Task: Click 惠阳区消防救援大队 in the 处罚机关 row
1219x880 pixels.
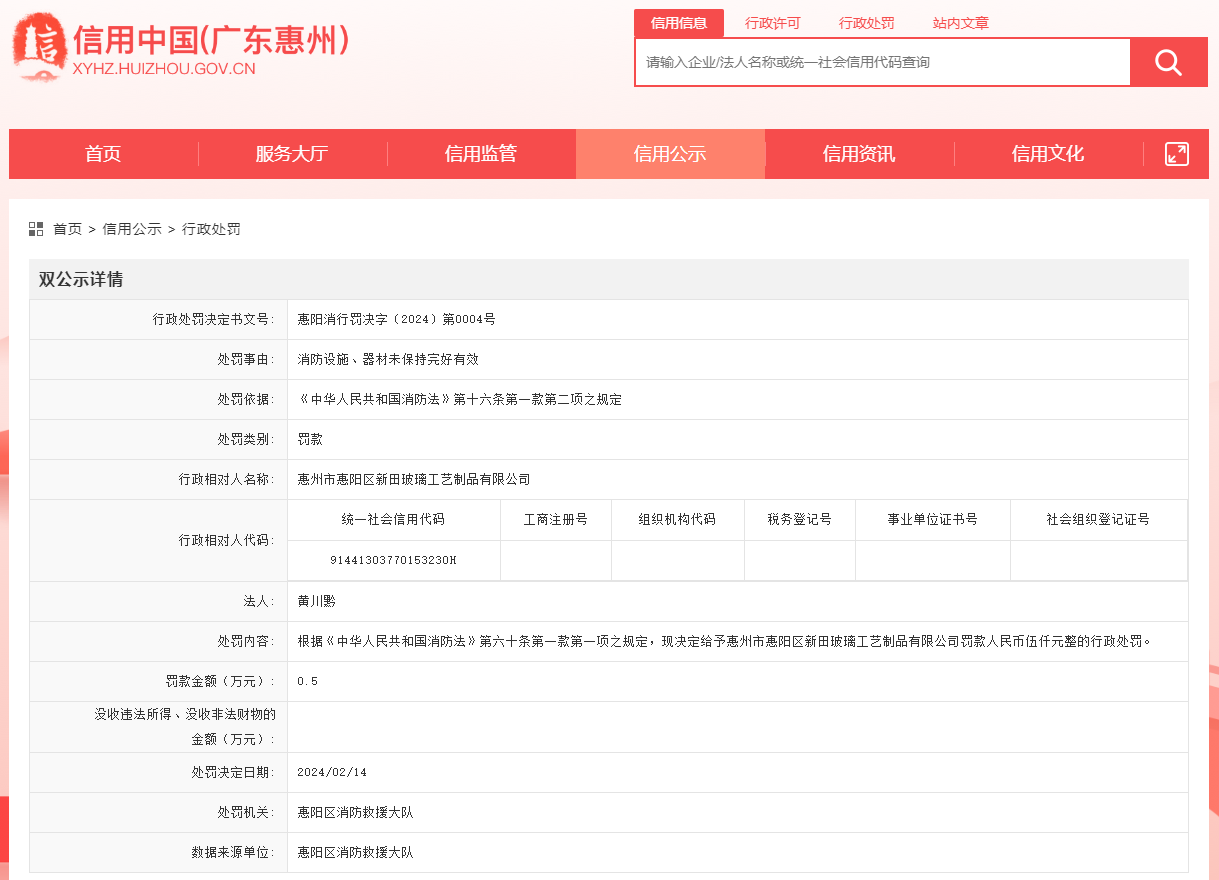Action: coord(355,812)
